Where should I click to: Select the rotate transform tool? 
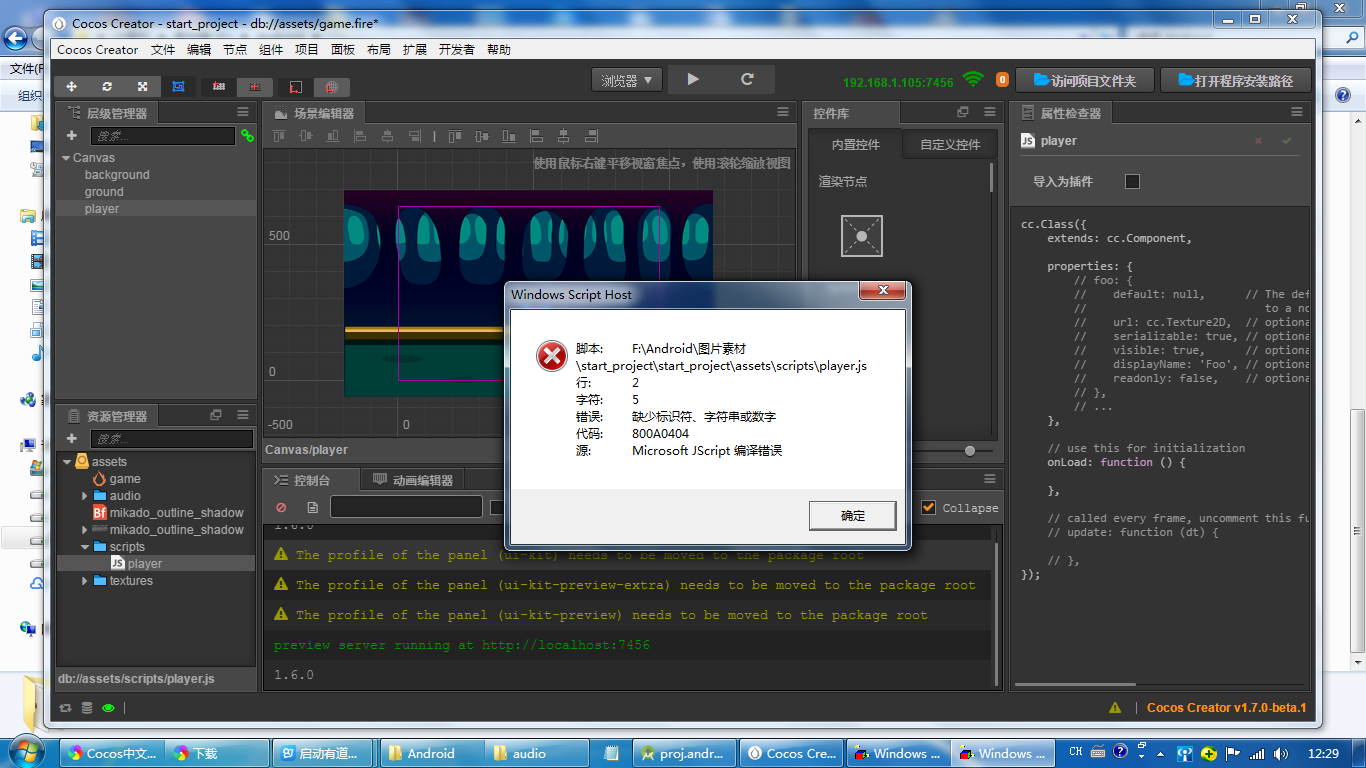pos(107,87)
